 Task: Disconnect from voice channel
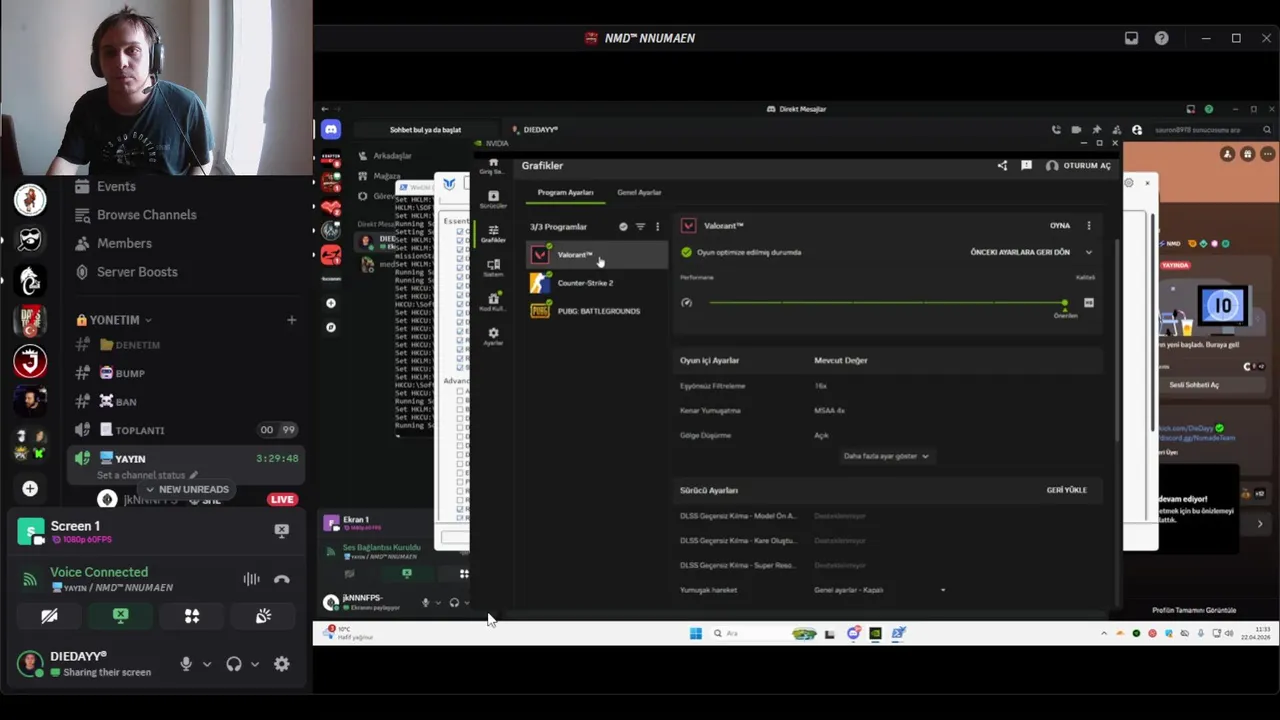click(x=282, y=579)
